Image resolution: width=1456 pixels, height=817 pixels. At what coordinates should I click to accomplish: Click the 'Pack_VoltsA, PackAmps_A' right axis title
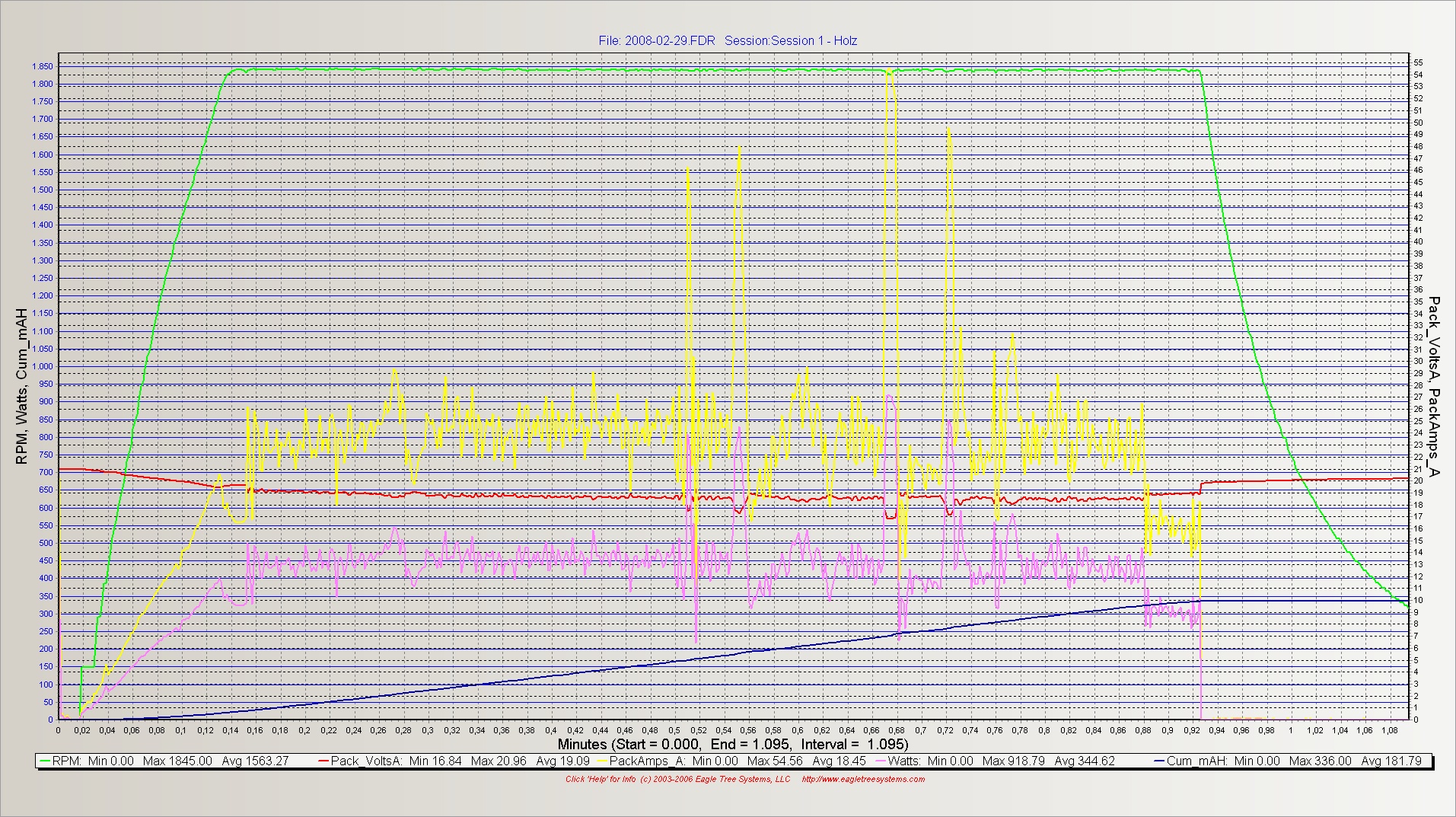[1434, 387]
